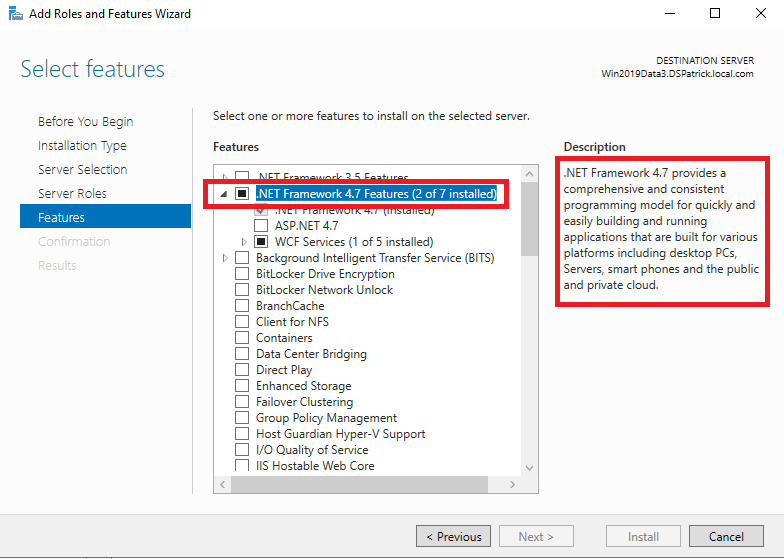Toggle the WCF Services checkbox
The image size is (784, 559).
point(261,242)
